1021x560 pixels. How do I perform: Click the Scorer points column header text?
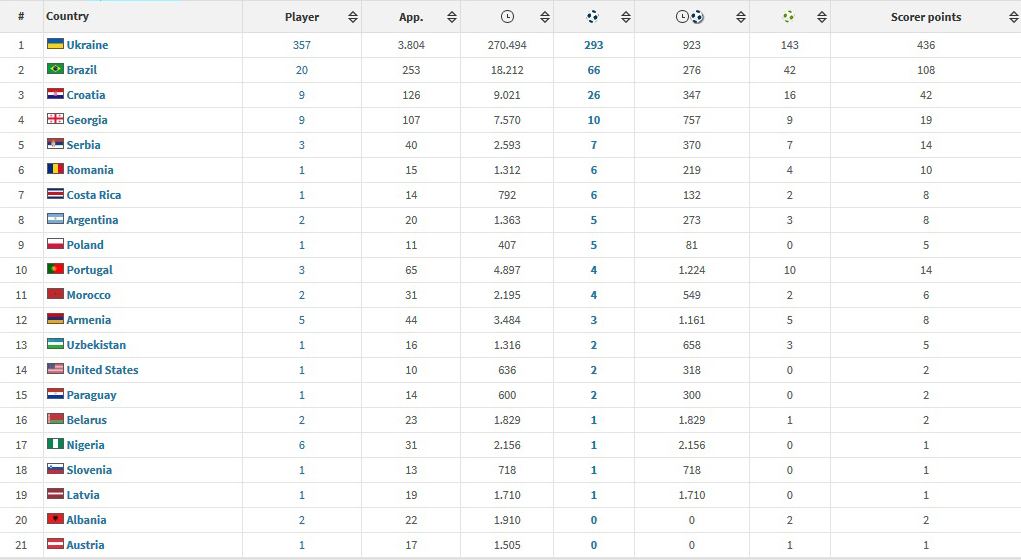[x=925, y=17]
